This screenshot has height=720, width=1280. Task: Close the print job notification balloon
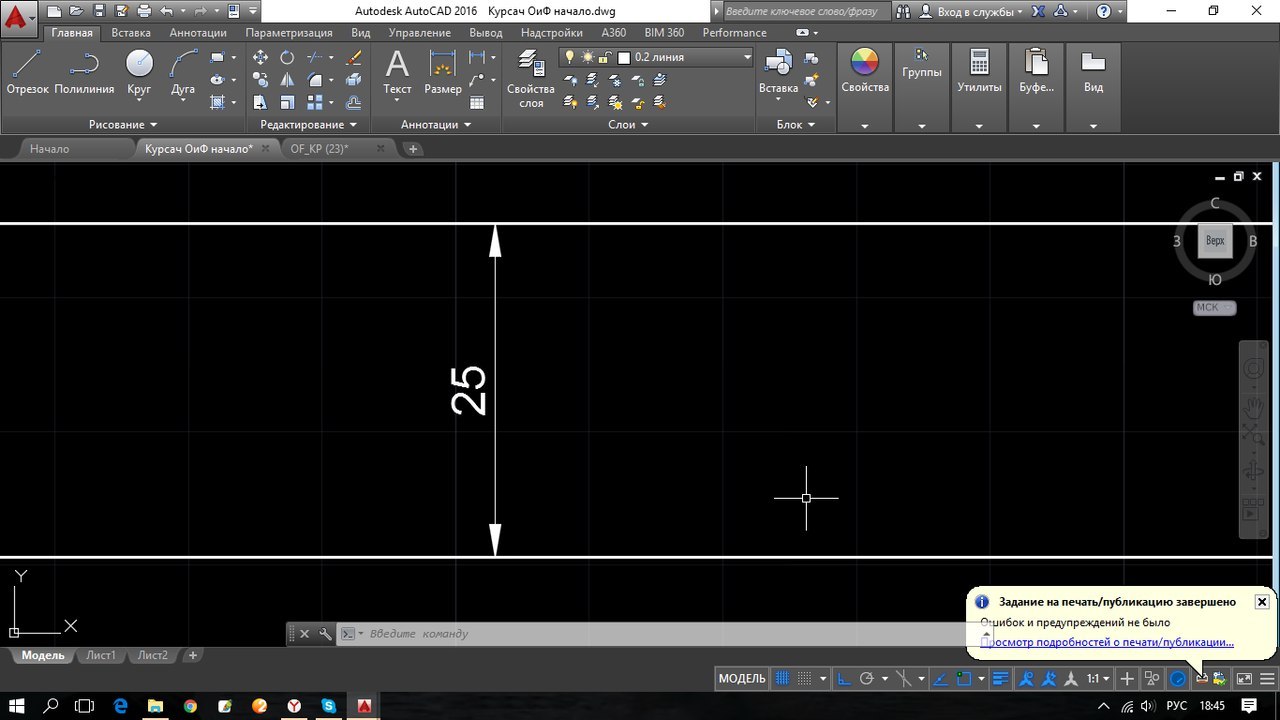tap(1262, 602)
